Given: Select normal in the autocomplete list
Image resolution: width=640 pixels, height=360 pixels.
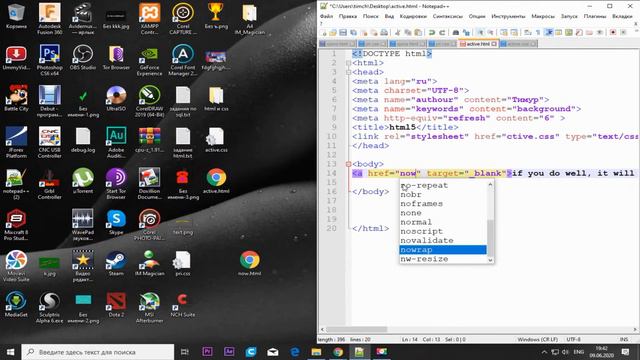Looking at the screenshot, I should click(443, 222).
